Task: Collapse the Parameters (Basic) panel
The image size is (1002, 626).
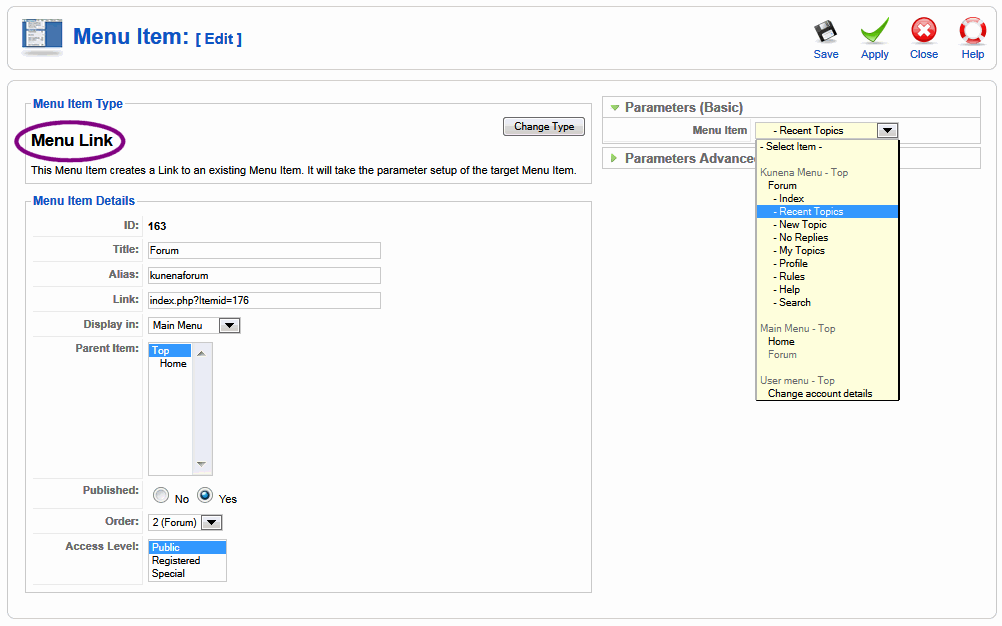Action: (615, 108)
